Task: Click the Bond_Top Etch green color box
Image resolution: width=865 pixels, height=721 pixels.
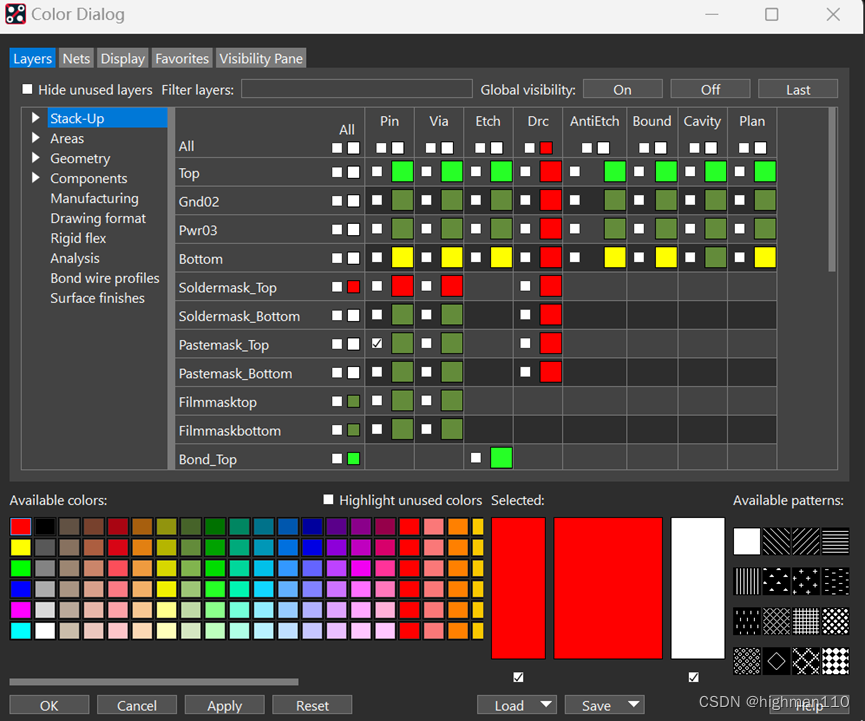Action: coord(501,459)
